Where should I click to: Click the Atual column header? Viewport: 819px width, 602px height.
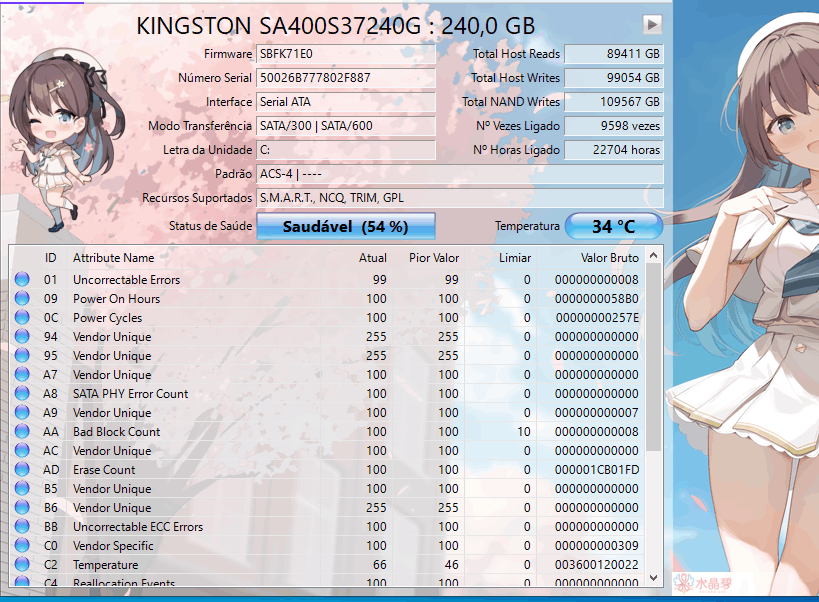pyautogui.click(x=372, y=258)
